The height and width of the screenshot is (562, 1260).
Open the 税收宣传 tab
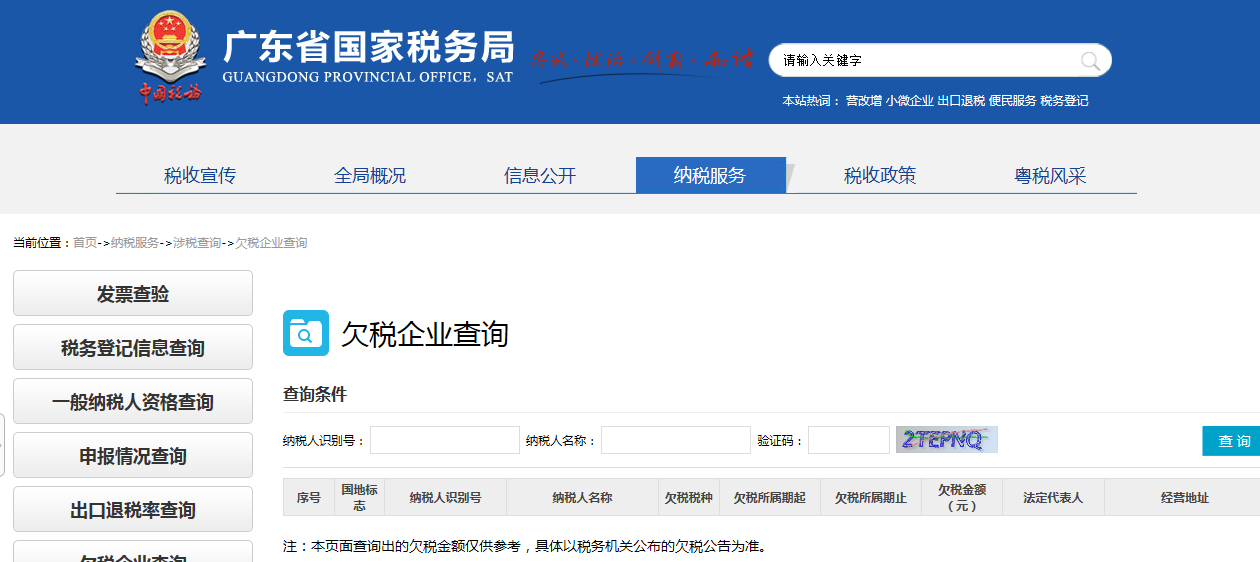(200, 176)
